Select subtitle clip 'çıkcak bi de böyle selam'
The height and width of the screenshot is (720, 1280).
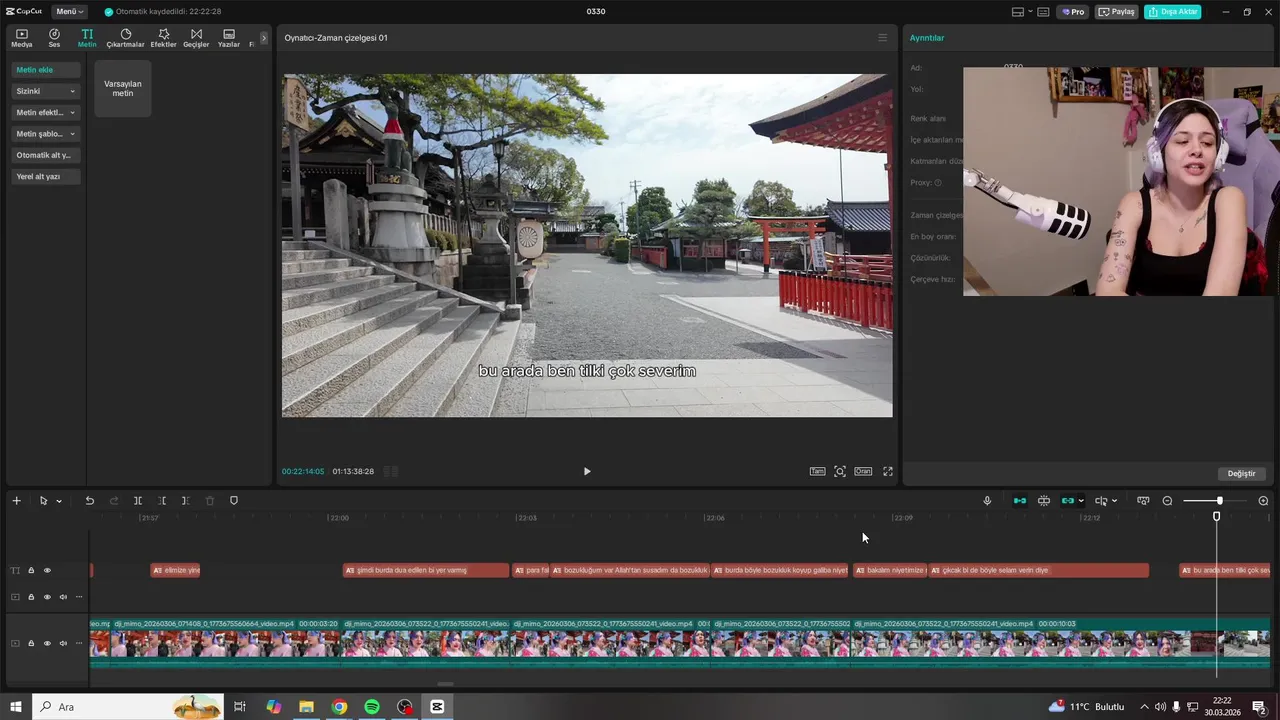[1038, 570]
